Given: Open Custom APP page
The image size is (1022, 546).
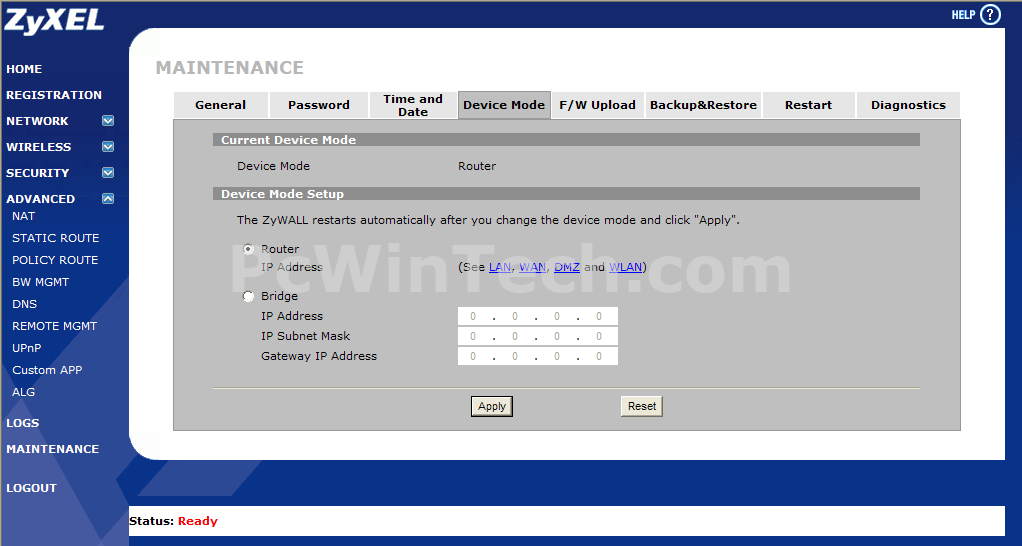Looking at the screenshot, I should tap(47, 370).
